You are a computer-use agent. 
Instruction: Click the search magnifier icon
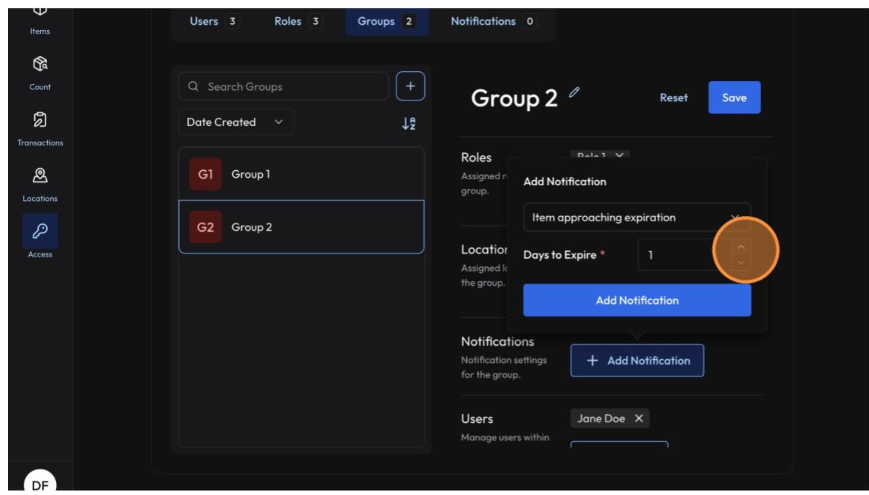(x=193, y=86)
